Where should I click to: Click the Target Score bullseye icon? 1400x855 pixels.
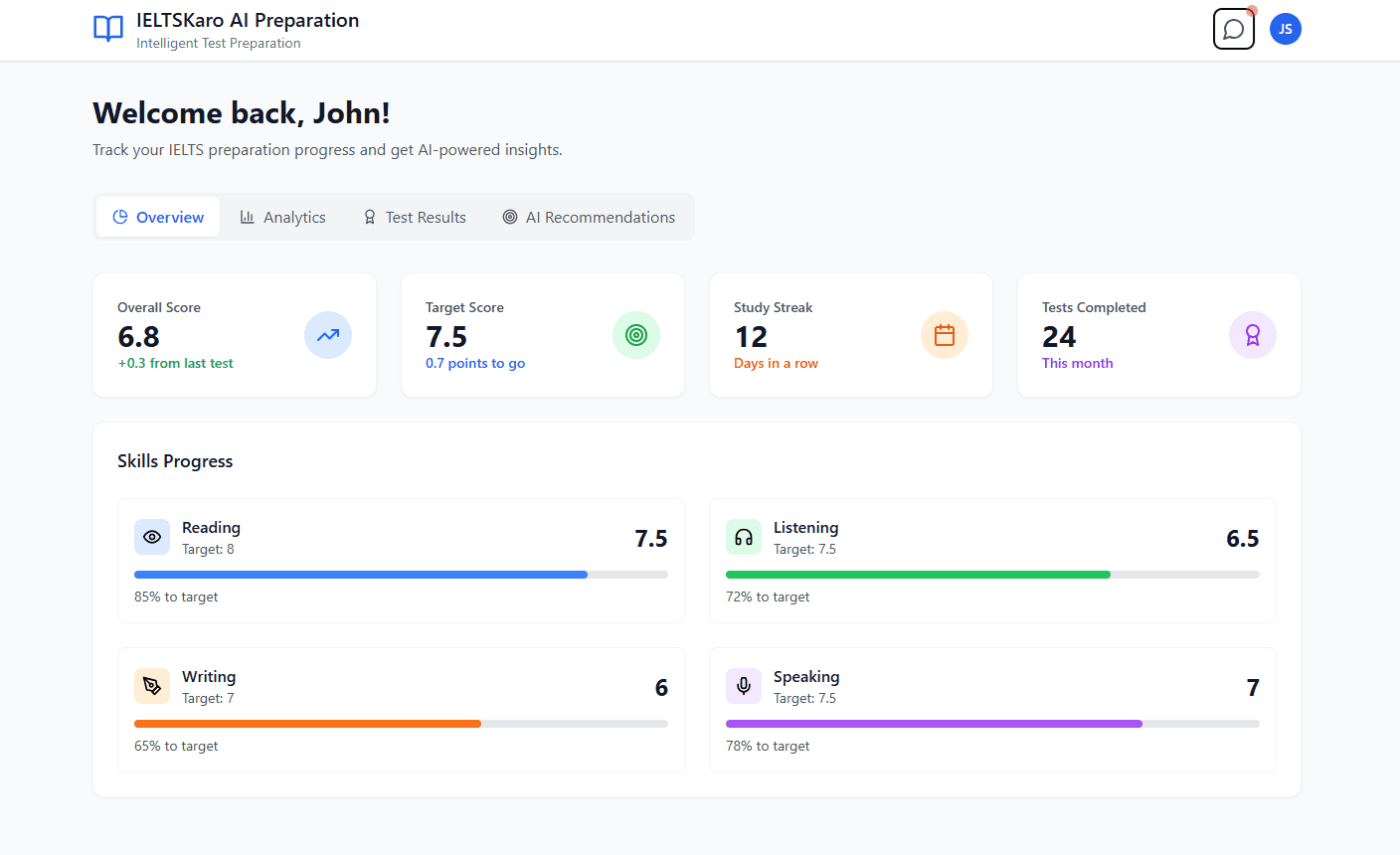[636, 335]
